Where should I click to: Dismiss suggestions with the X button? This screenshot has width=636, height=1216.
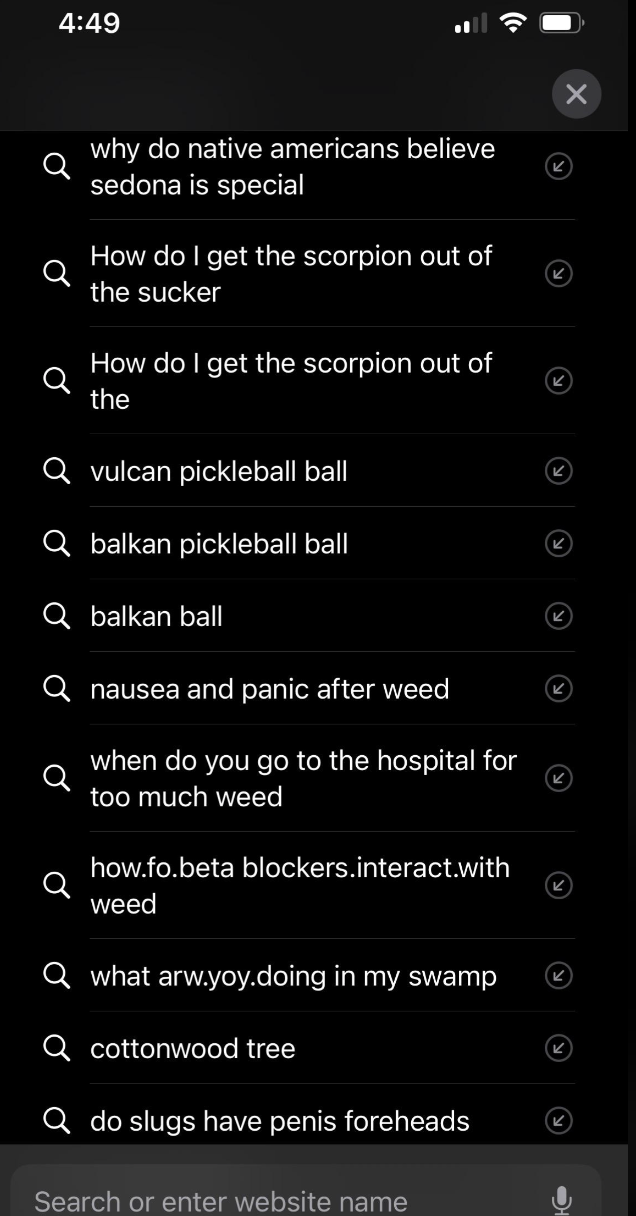pyautogui.click(x=576, y=93)
